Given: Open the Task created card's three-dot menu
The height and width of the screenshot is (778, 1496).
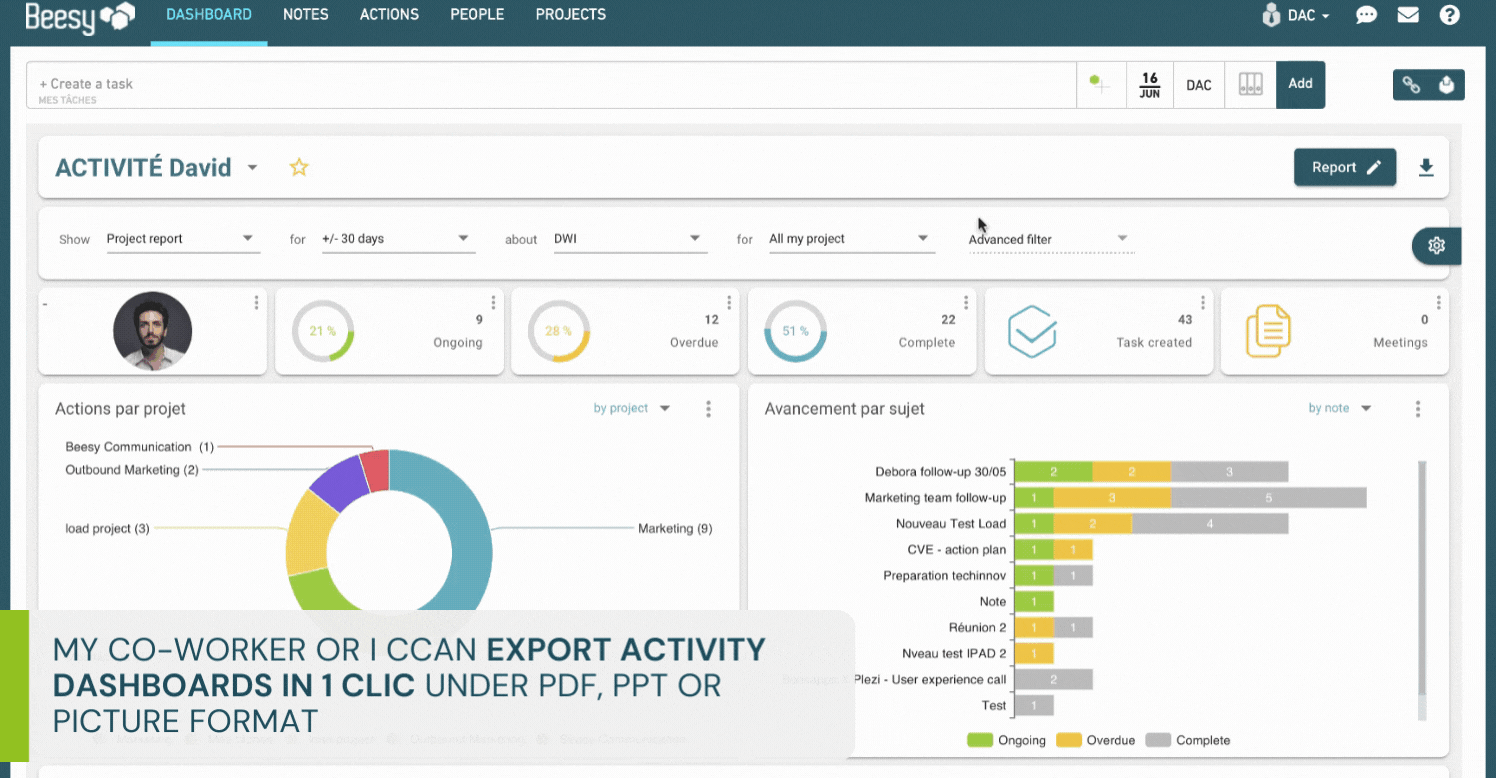Looking at the screenshot, I should [1203, 302].
